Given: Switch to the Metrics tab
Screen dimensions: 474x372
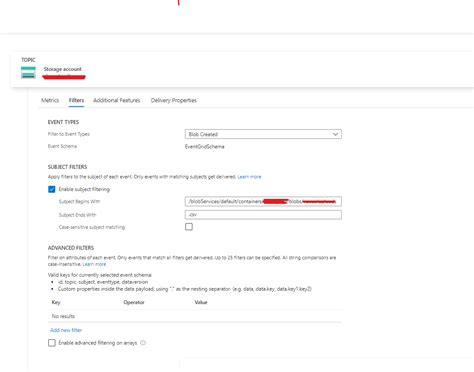Looking at the screenshot, I should pyautogui.click(x=50, y=100).
